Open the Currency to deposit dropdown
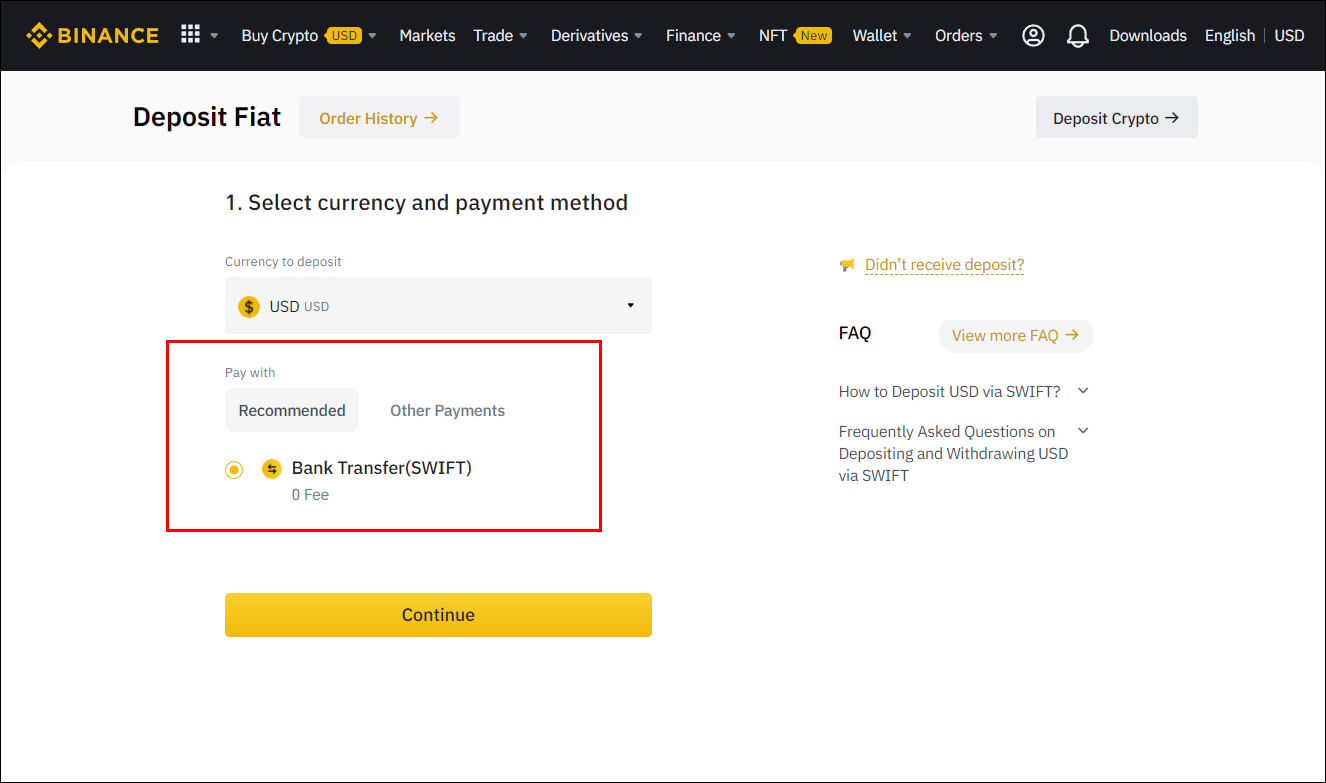The width and height of the screenshot is (1326, 783). pyautogui.click(x=438, y=305)
